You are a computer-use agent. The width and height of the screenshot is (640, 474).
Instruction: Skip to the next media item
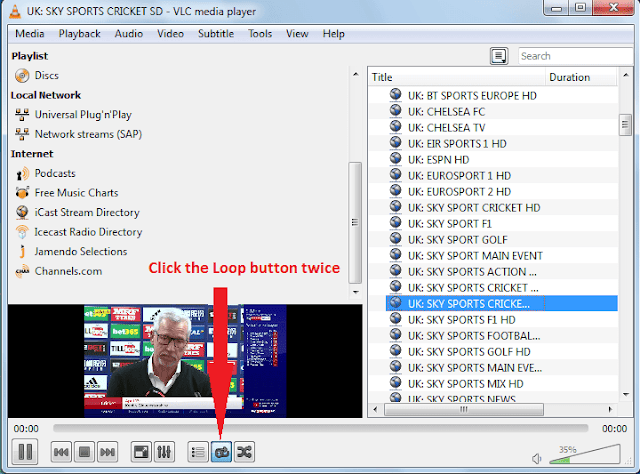[108, 452]
